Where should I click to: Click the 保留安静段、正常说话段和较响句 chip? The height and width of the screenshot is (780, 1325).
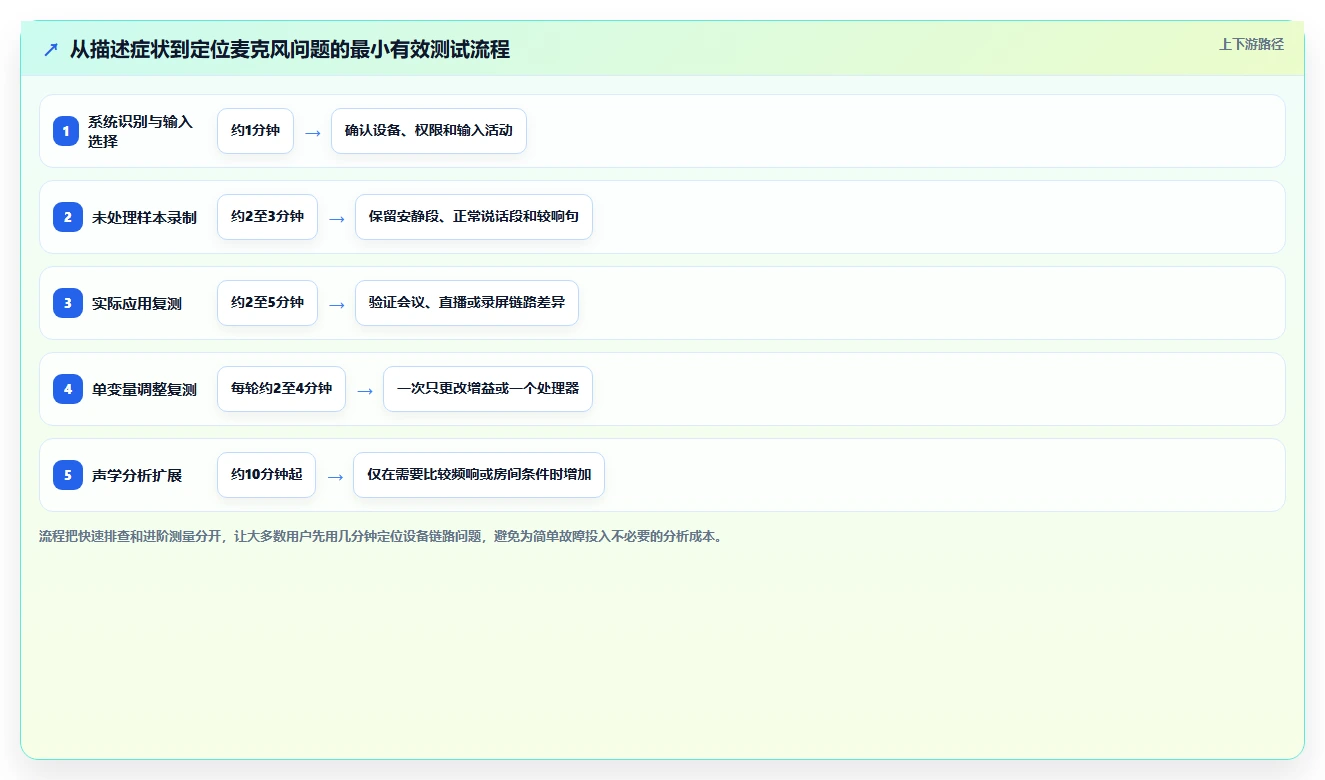pyautogui.click(x=474, y=217)
